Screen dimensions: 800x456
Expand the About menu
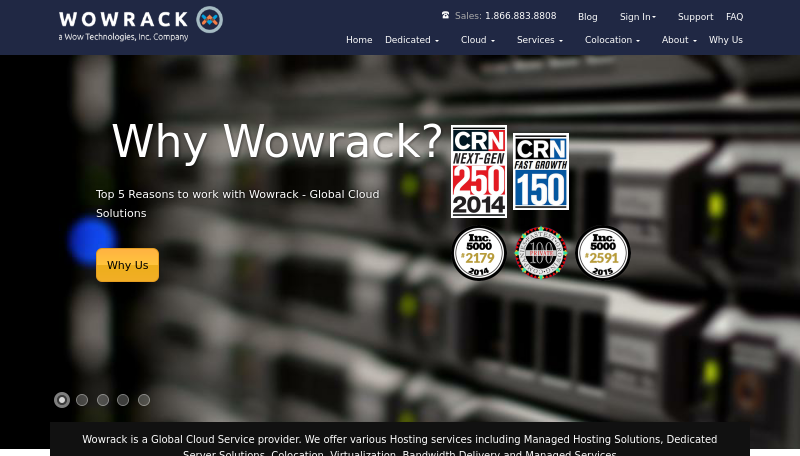click(679, 40)
